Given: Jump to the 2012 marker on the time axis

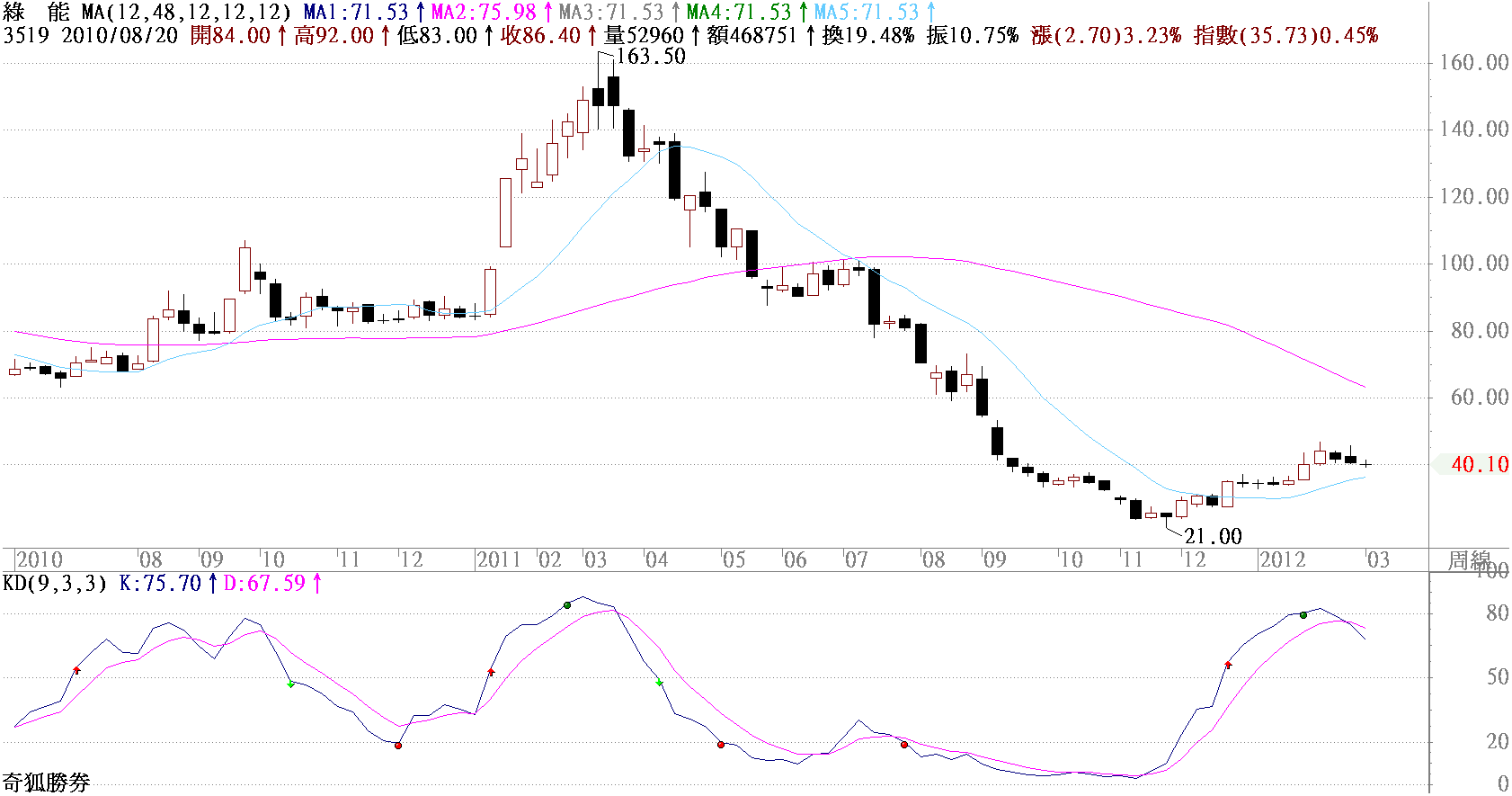Looking at the screenshot, I should coord(1282,560).
